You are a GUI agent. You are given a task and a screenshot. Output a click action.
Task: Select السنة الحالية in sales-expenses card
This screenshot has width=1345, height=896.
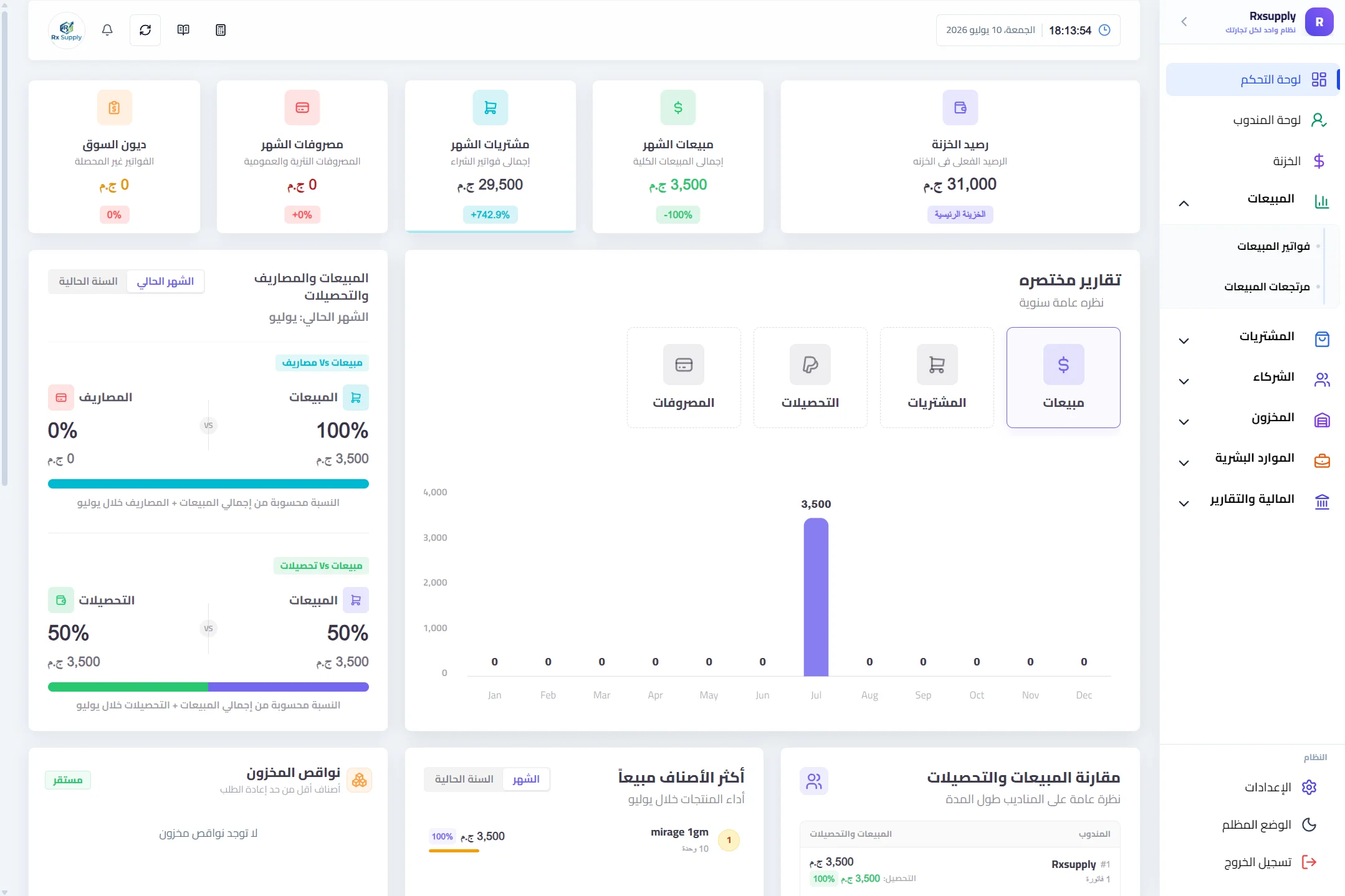88,282
